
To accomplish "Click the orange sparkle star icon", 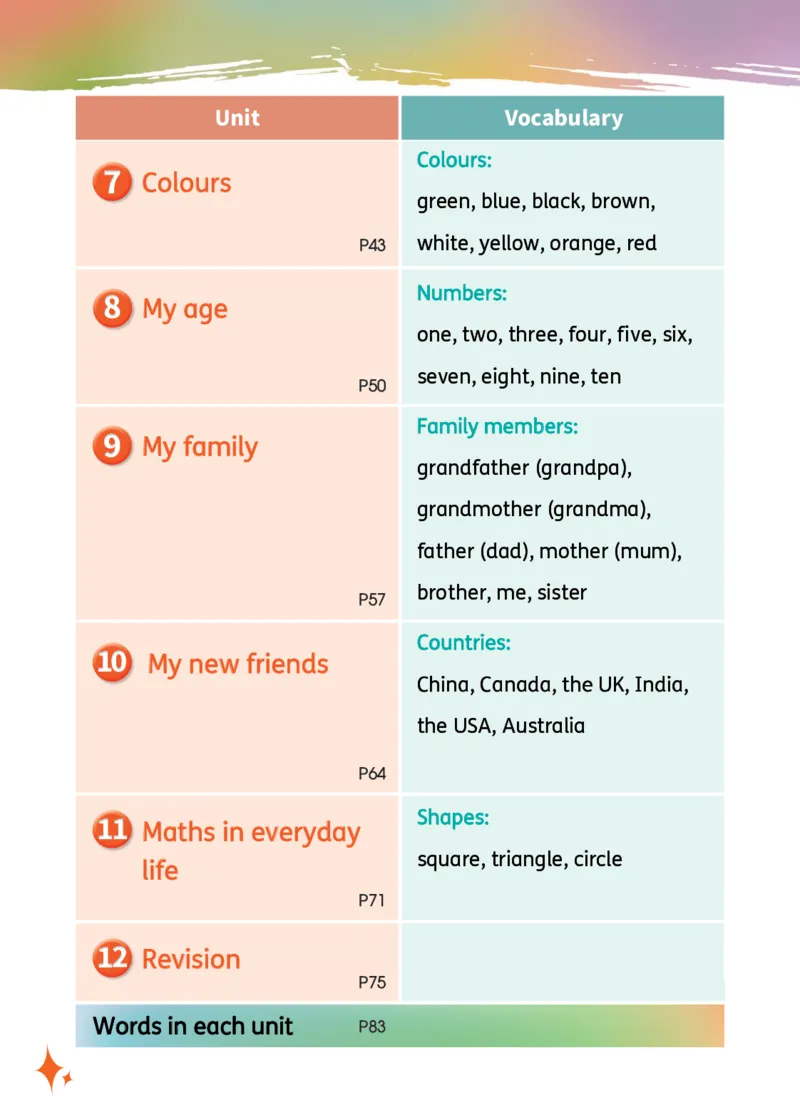I will [54, 1070].
